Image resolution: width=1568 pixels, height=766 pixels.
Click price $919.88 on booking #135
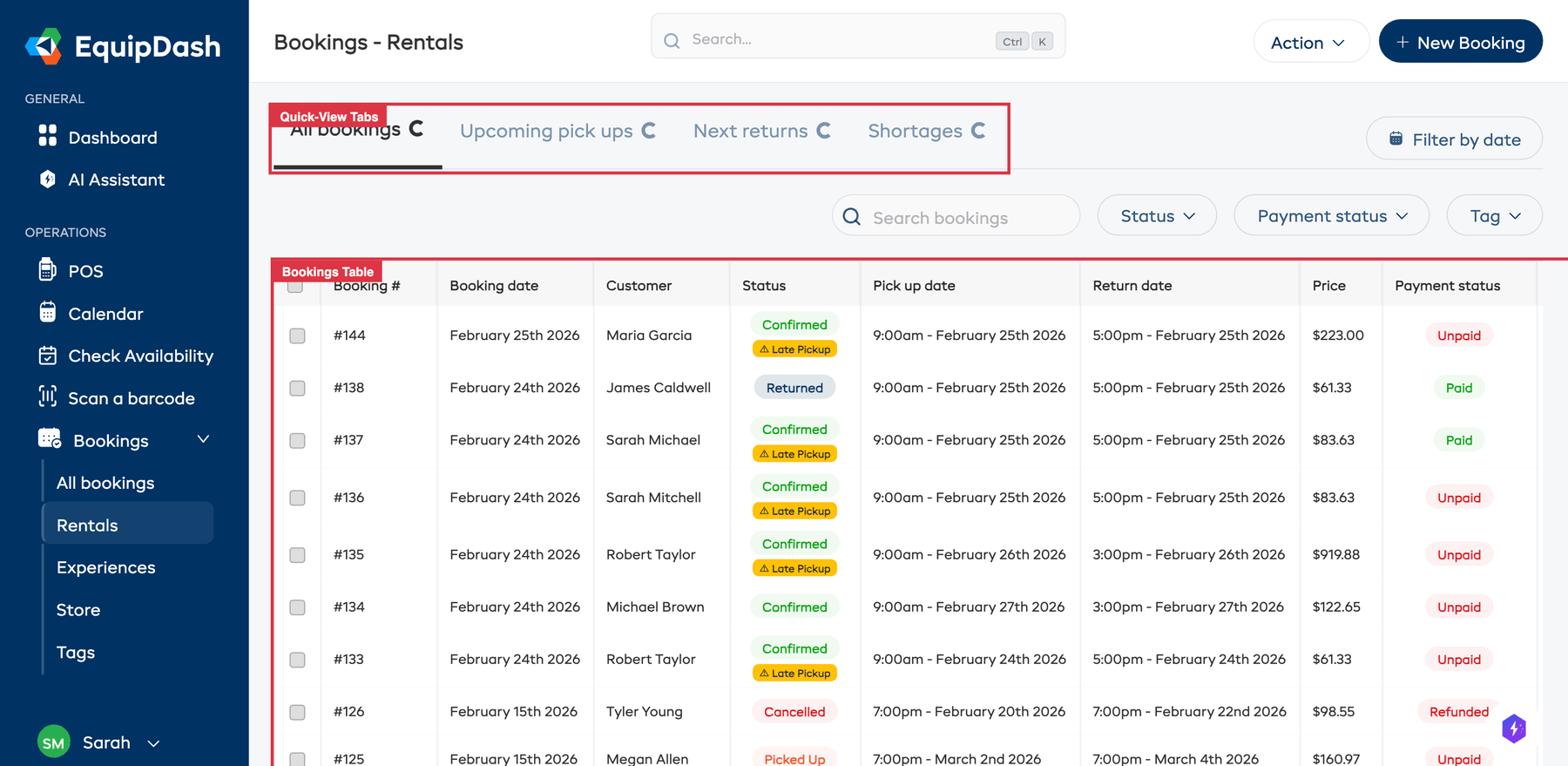1335,554
